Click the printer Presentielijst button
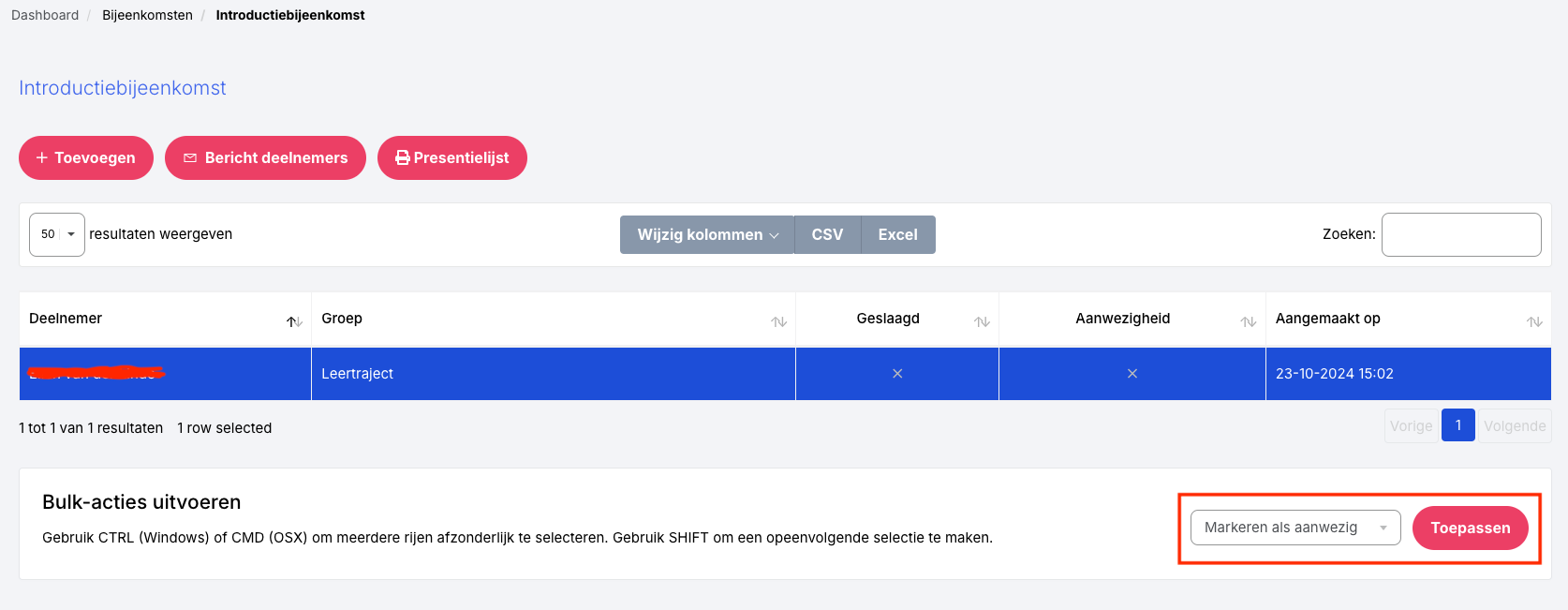 point(452,158)
